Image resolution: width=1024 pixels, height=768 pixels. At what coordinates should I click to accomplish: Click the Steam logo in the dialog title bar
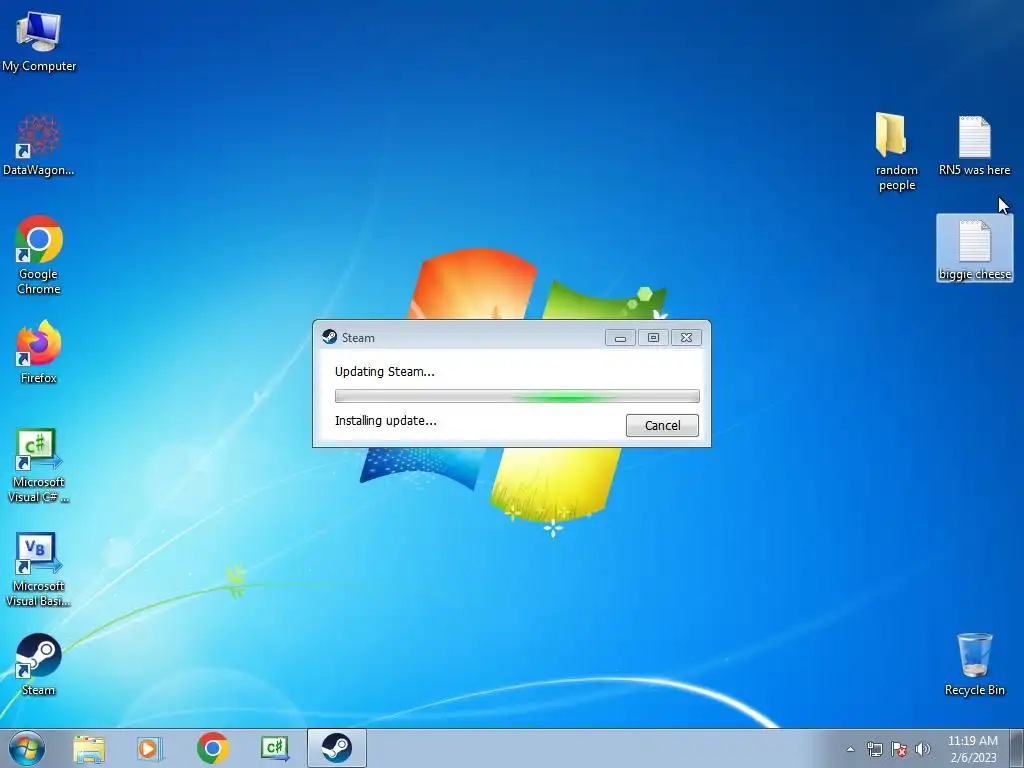pos(330,337)
